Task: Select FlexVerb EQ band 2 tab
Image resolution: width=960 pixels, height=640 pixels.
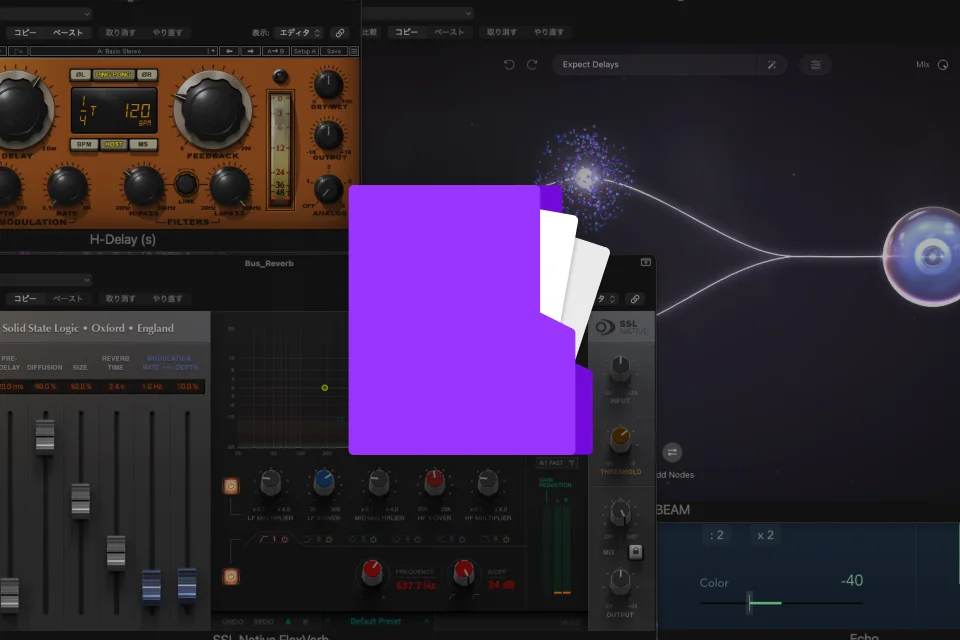Action: (x=318, y=539)
